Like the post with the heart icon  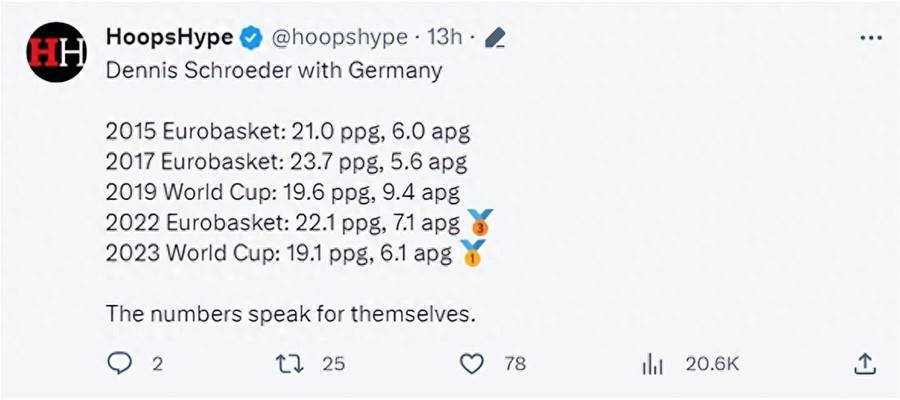click(x=471, y=364)
